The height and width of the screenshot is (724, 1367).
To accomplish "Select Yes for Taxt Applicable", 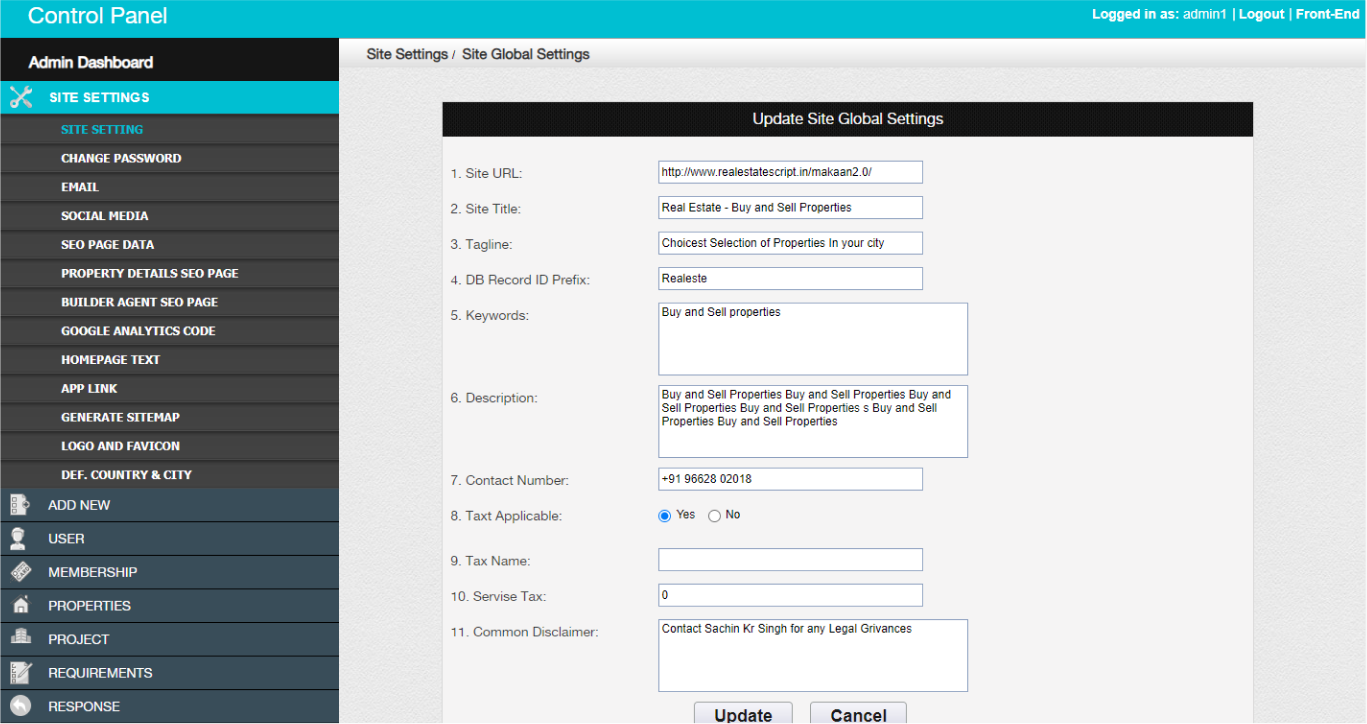I will pyautogui.click(x=664, y=516).
